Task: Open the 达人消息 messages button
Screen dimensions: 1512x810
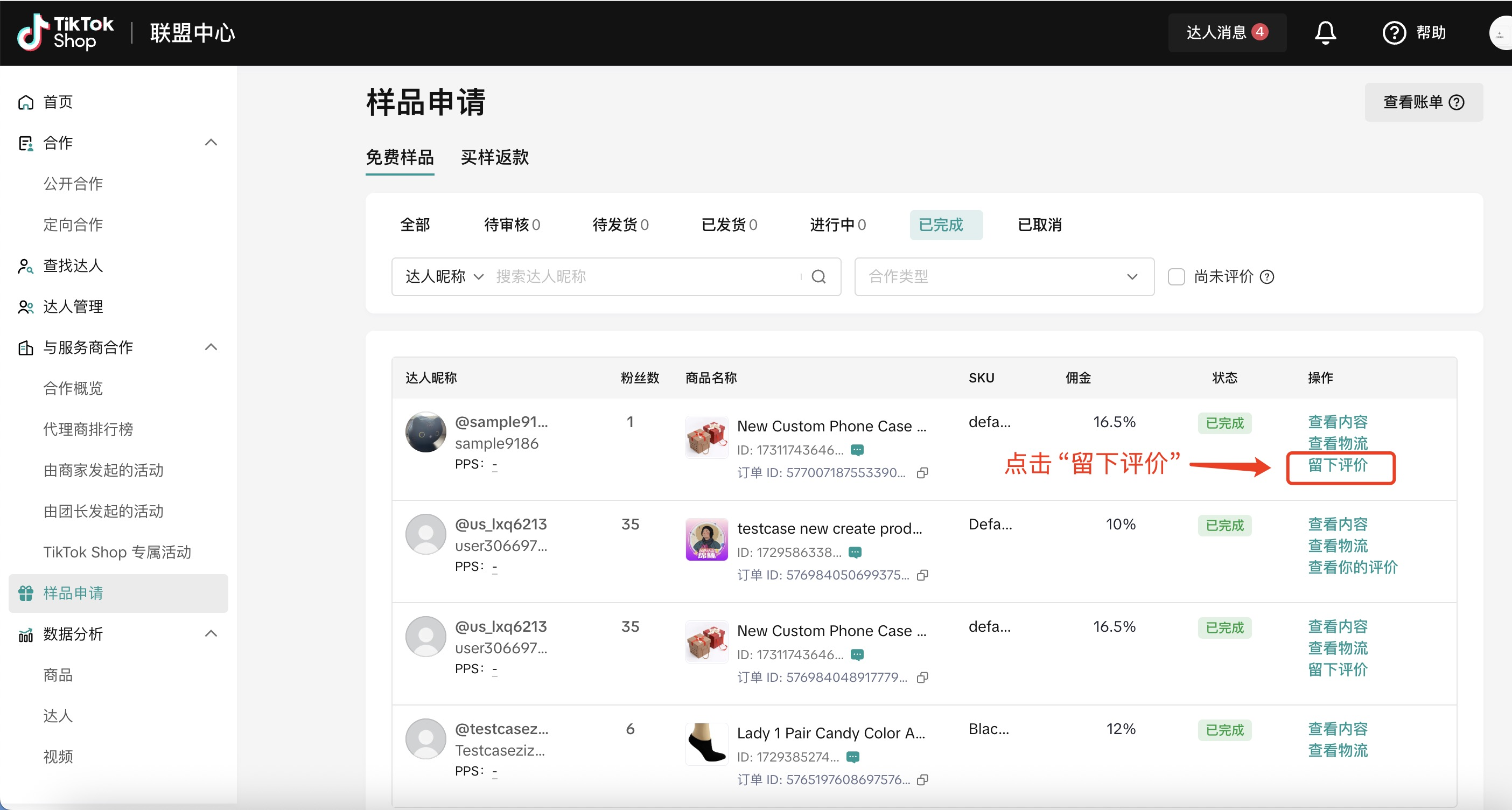Action: (x=1226, y=32)
